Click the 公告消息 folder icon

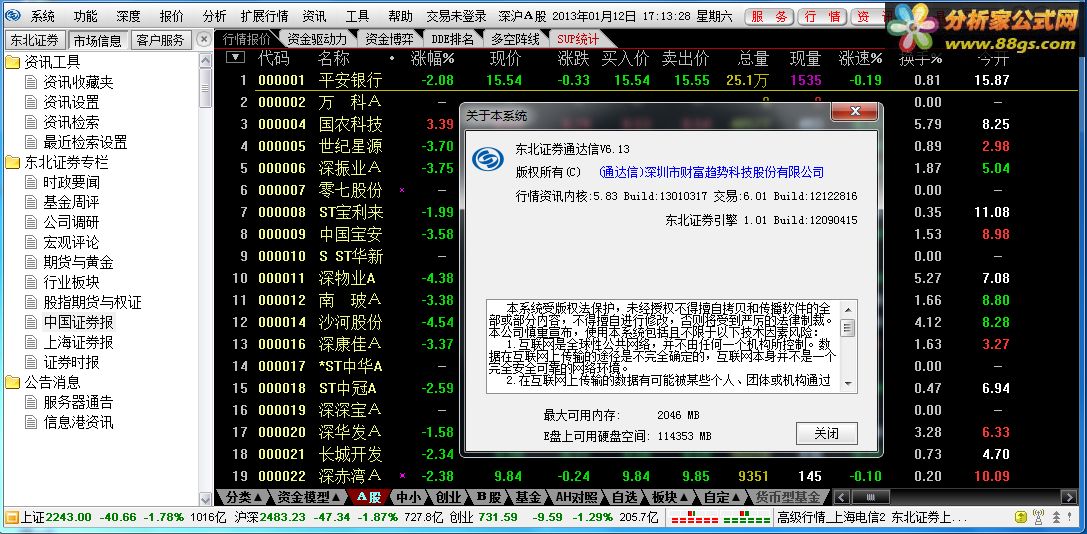tap(12, 383)
